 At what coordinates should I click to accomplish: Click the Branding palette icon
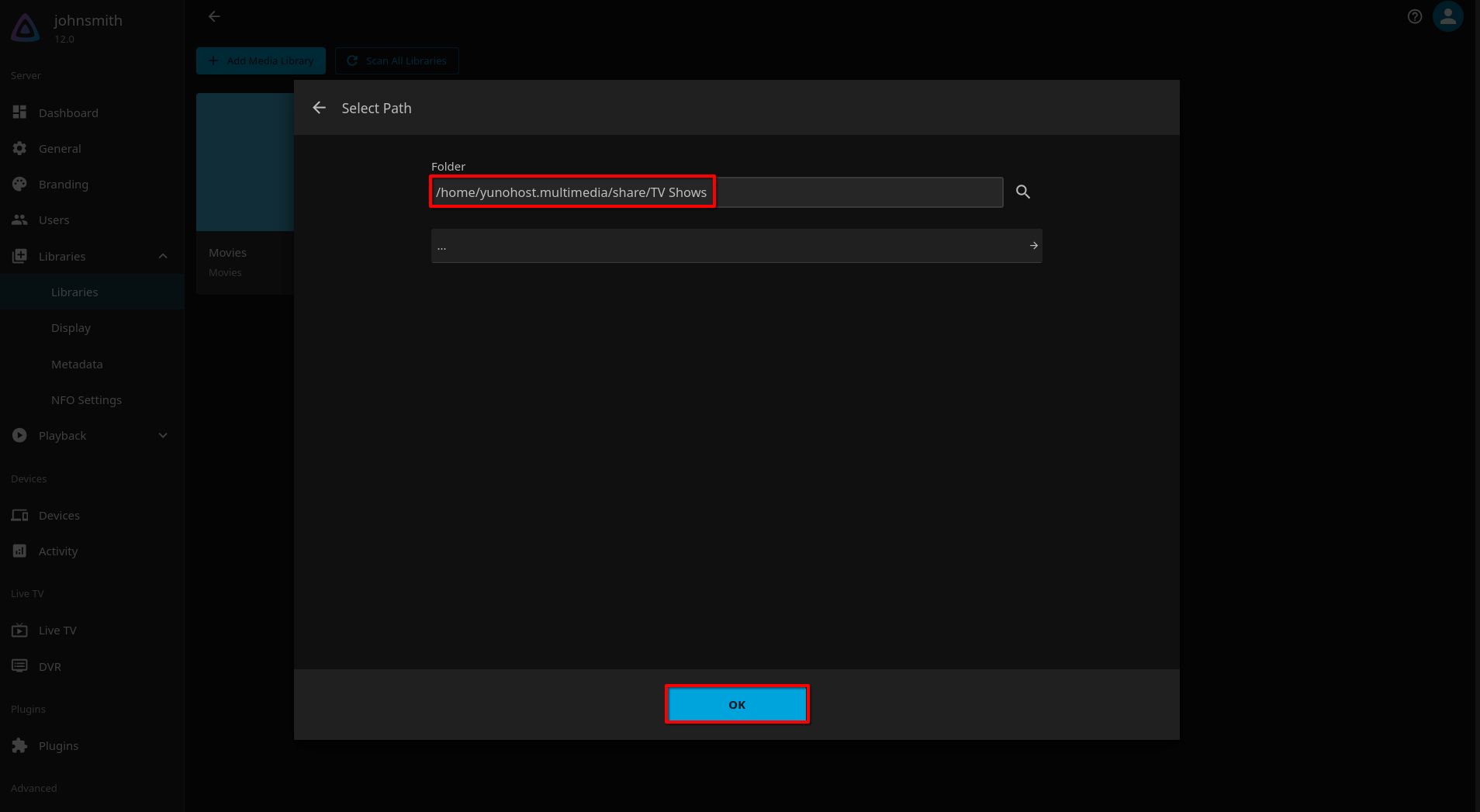coord(19,184)
